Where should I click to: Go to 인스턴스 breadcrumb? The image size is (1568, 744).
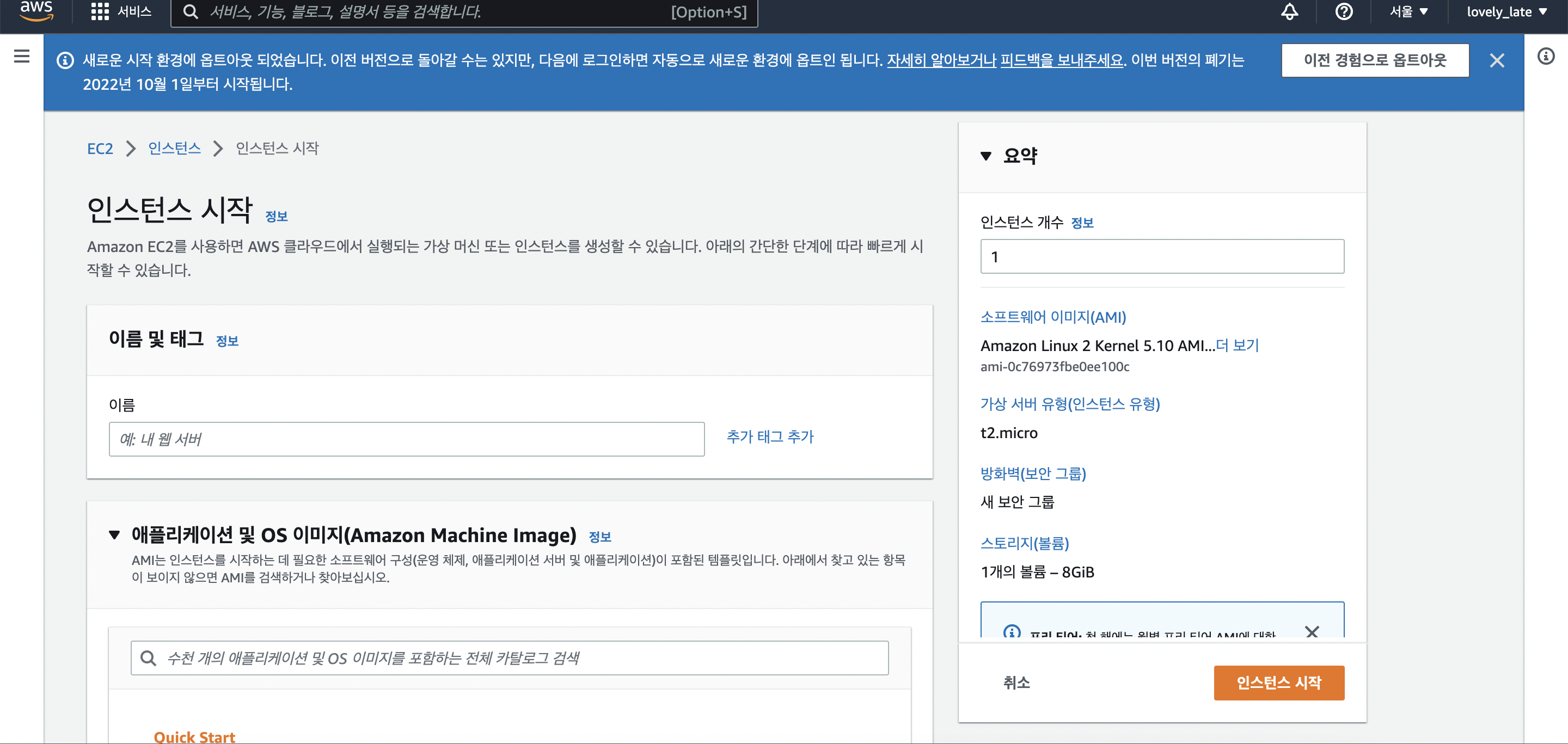[174, 149]
